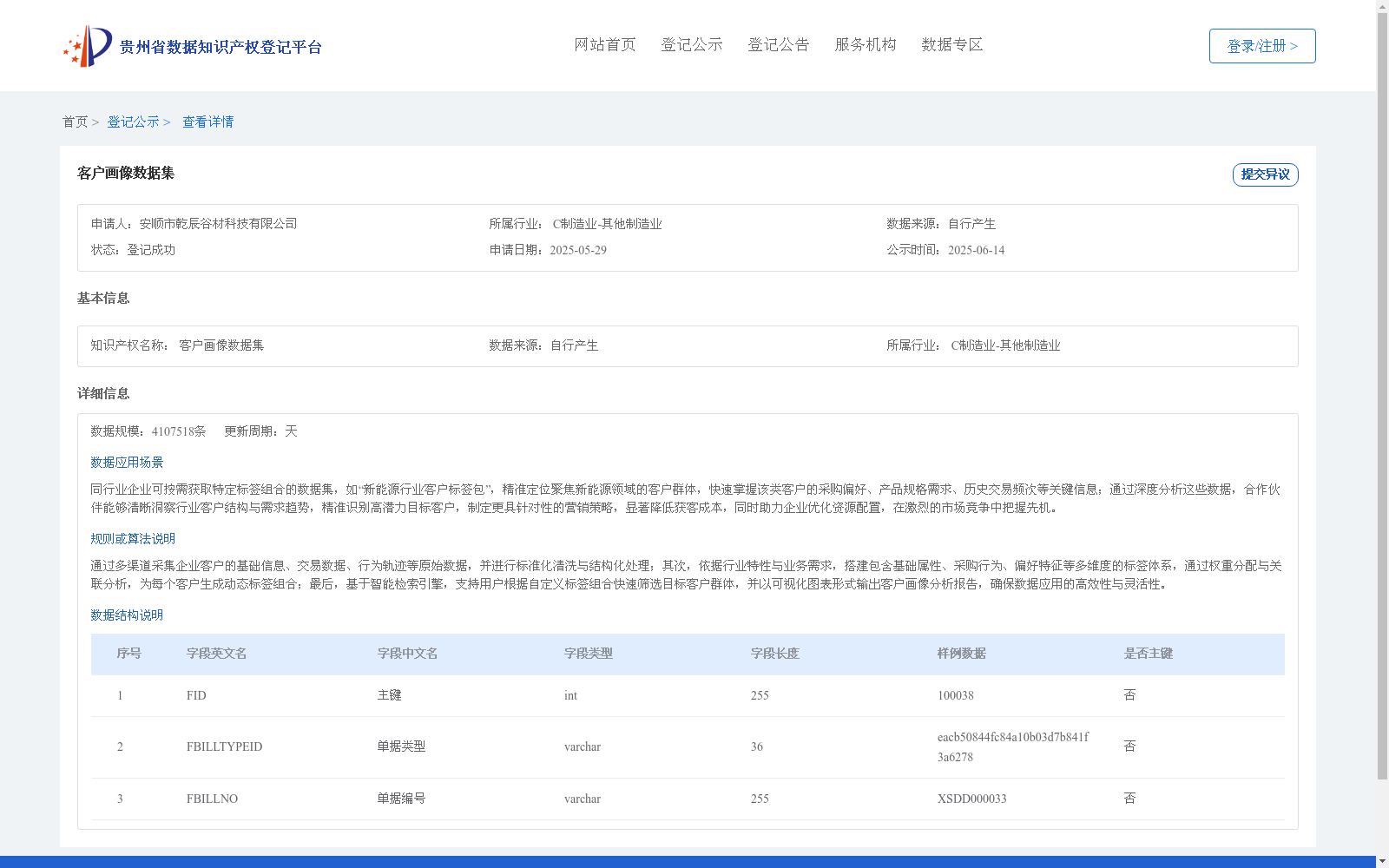Open the 登记公示 navigation menu item
This screenshot has height=868, width=1389.
[691, 44]
